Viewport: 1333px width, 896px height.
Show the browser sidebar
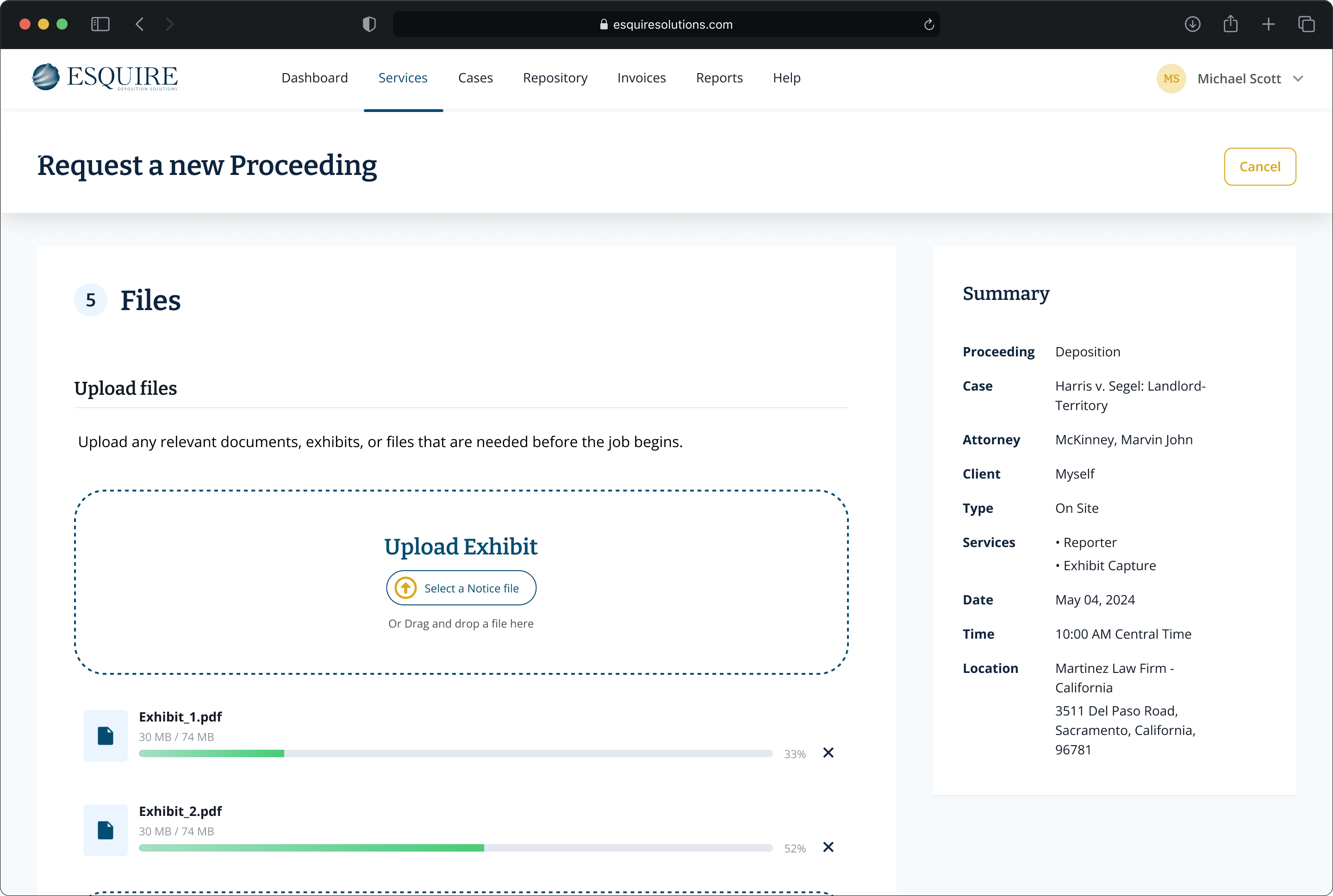point(100,24)
